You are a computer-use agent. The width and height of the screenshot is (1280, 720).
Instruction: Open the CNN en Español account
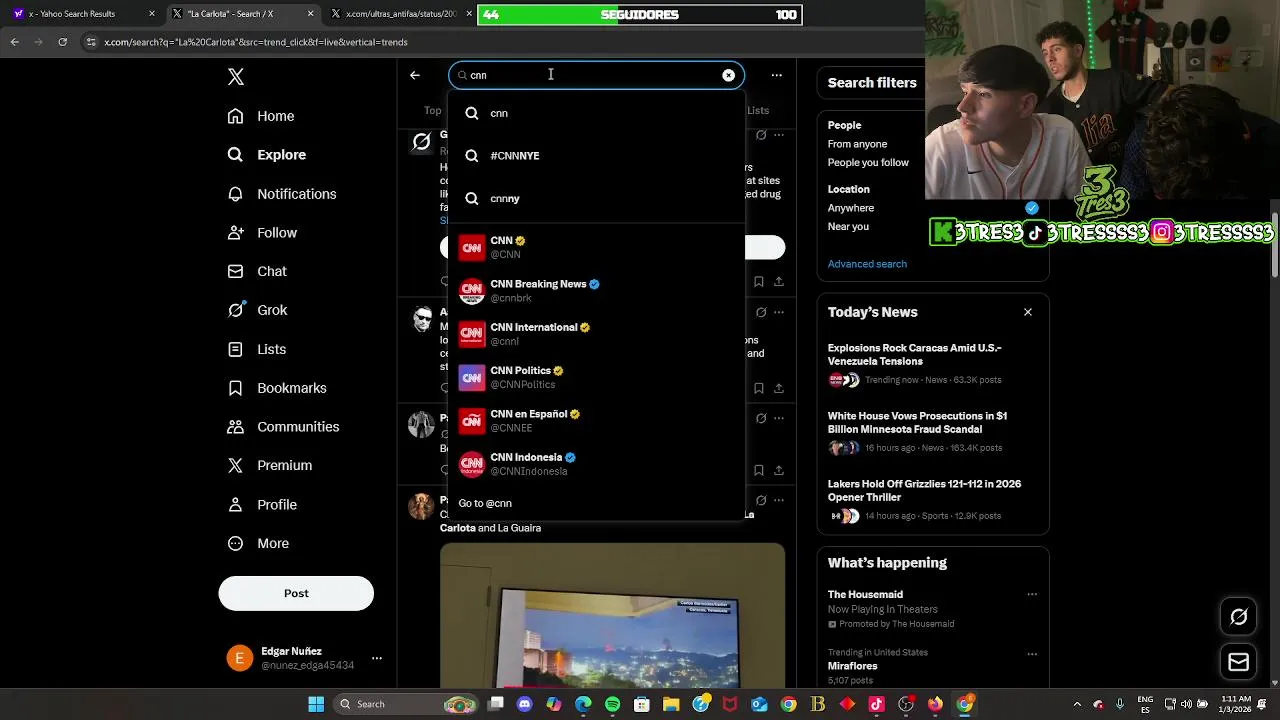[x=596, y=421]
